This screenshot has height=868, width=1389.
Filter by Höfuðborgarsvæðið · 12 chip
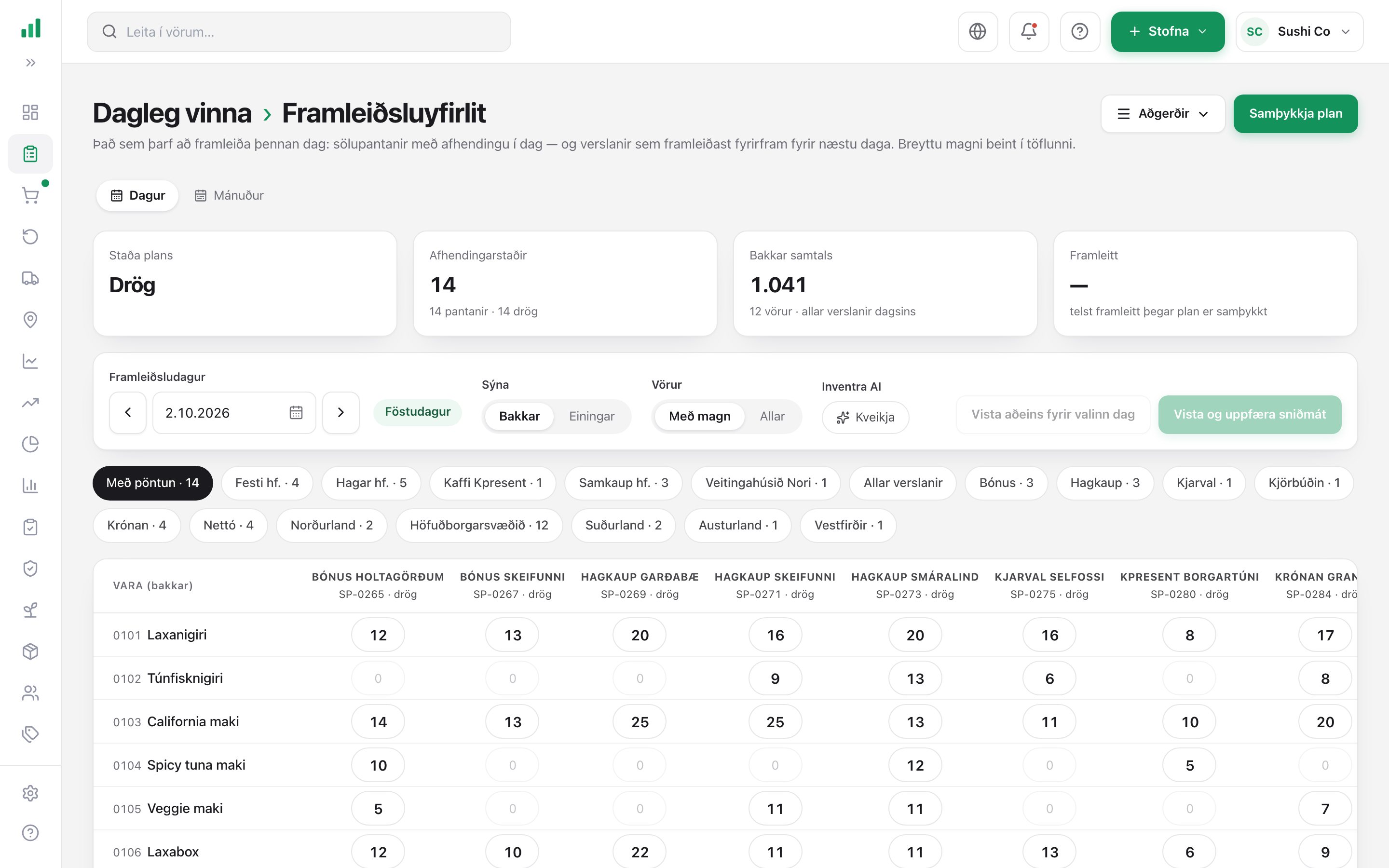[479, 525]
